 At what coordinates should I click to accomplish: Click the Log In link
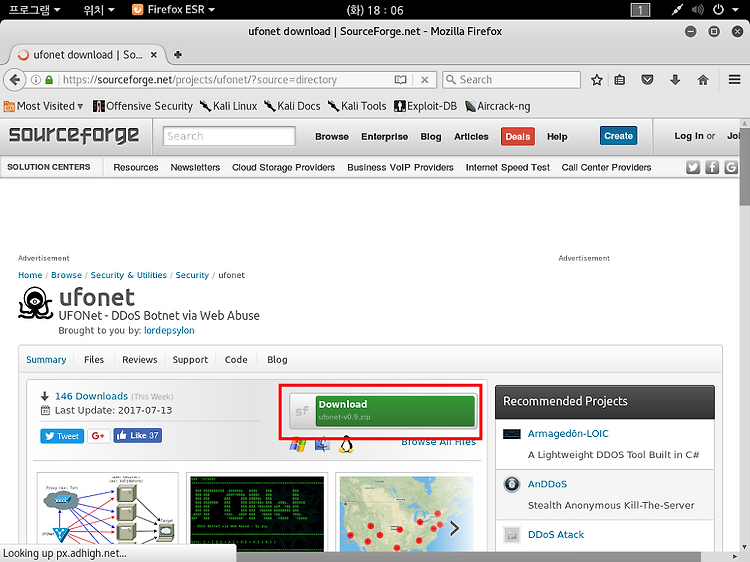689,136
